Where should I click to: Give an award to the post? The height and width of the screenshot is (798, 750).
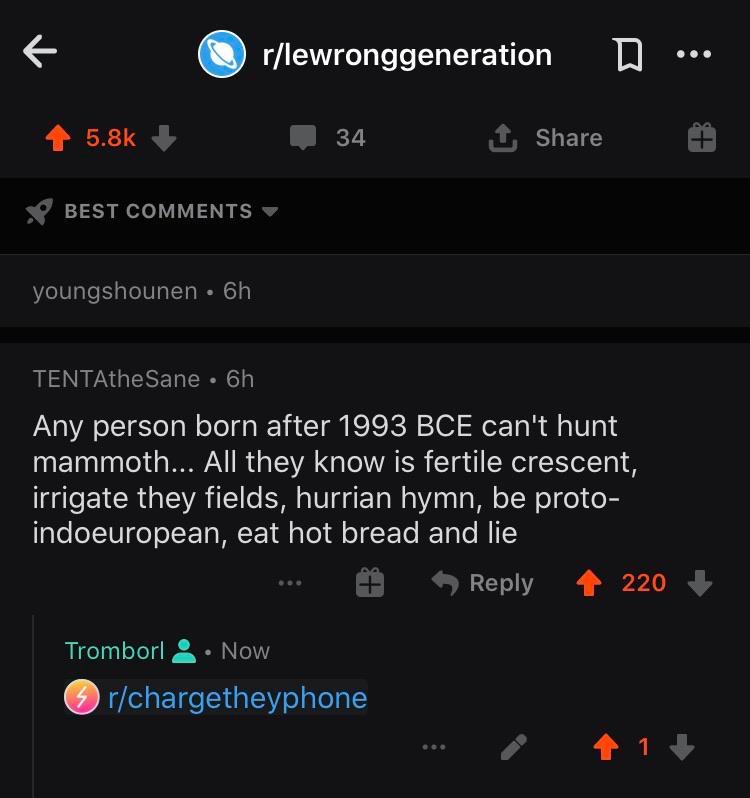(701, 138)
